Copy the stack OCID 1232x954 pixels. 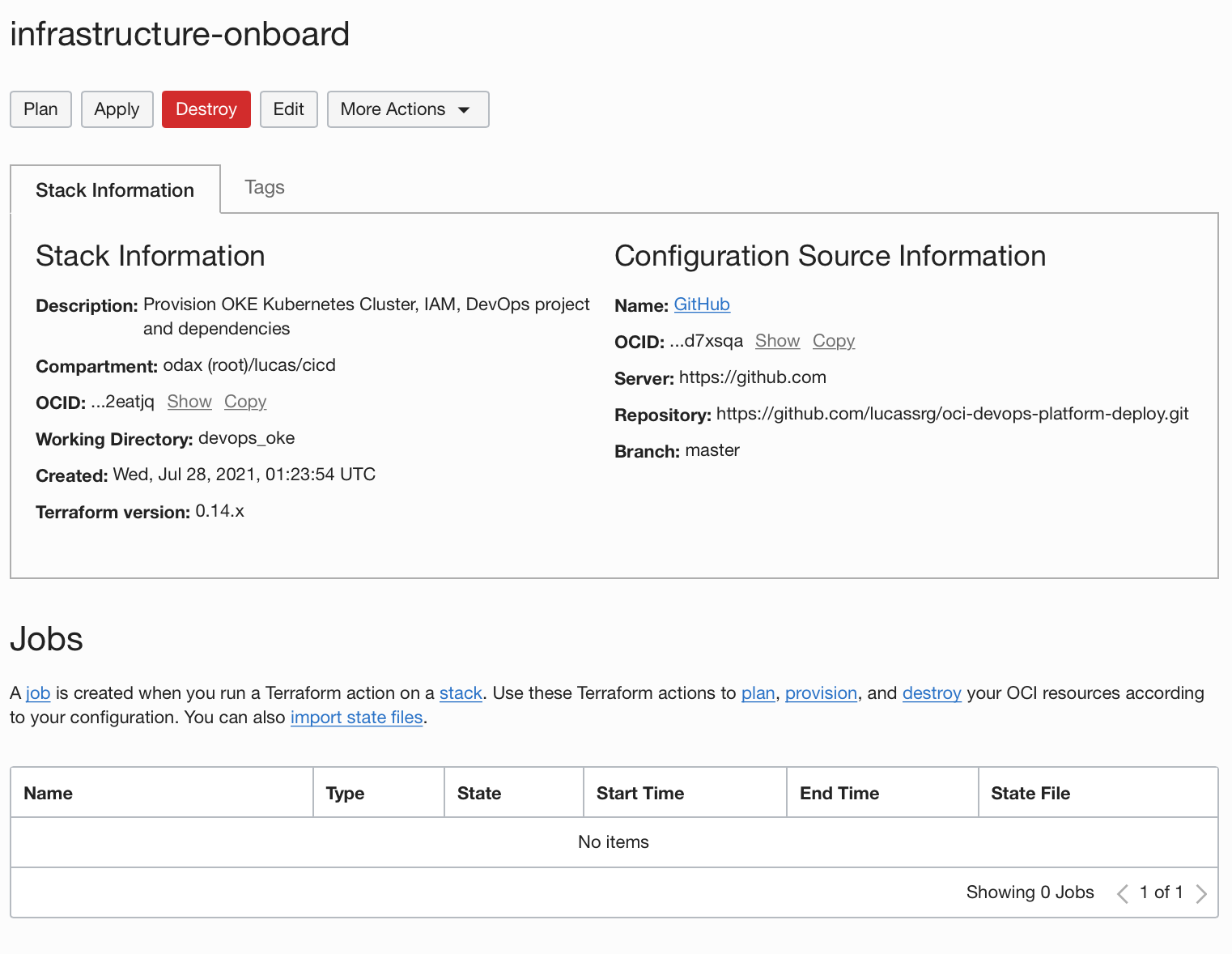(x=245, y=402)
